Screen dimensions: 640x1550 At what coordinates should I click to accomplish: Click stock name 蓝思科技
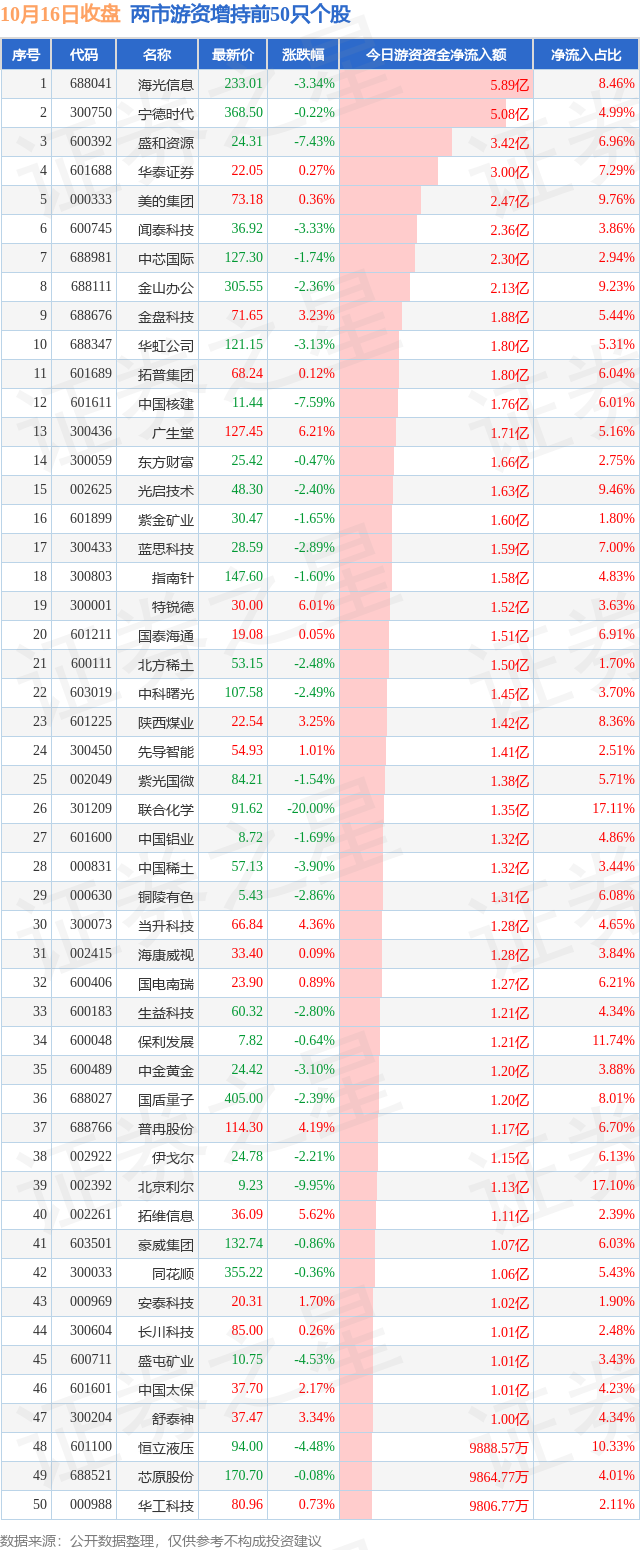166,548
